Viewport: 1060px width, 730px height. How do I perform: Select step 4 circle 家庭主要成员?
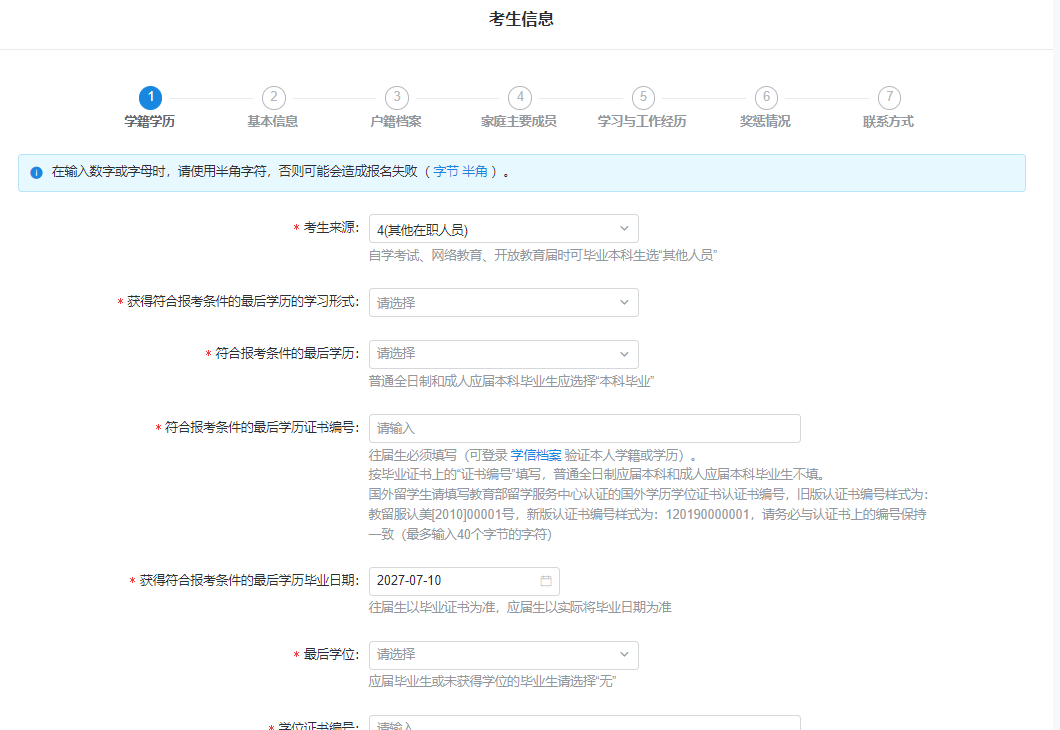pos(520,97)
